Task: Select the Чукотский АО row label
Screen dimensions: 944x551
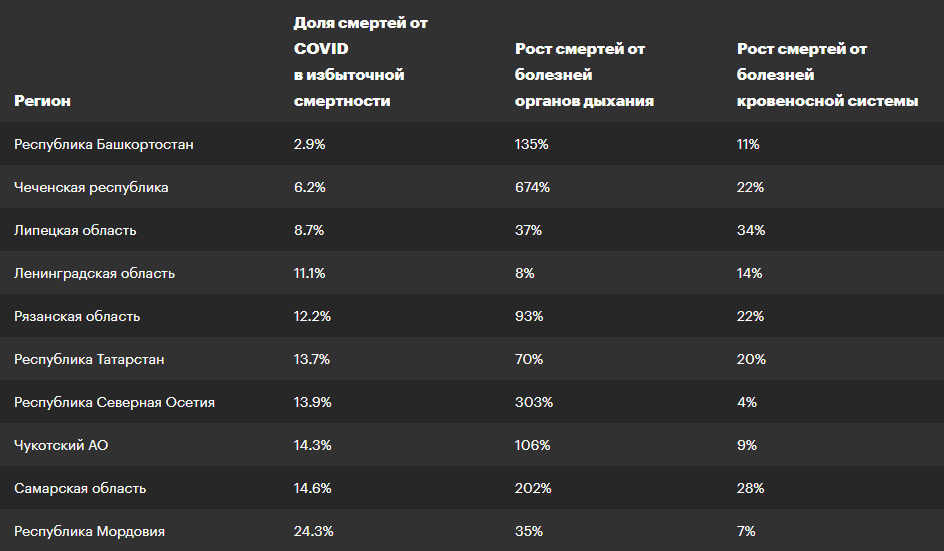Action: click(61, 446)
